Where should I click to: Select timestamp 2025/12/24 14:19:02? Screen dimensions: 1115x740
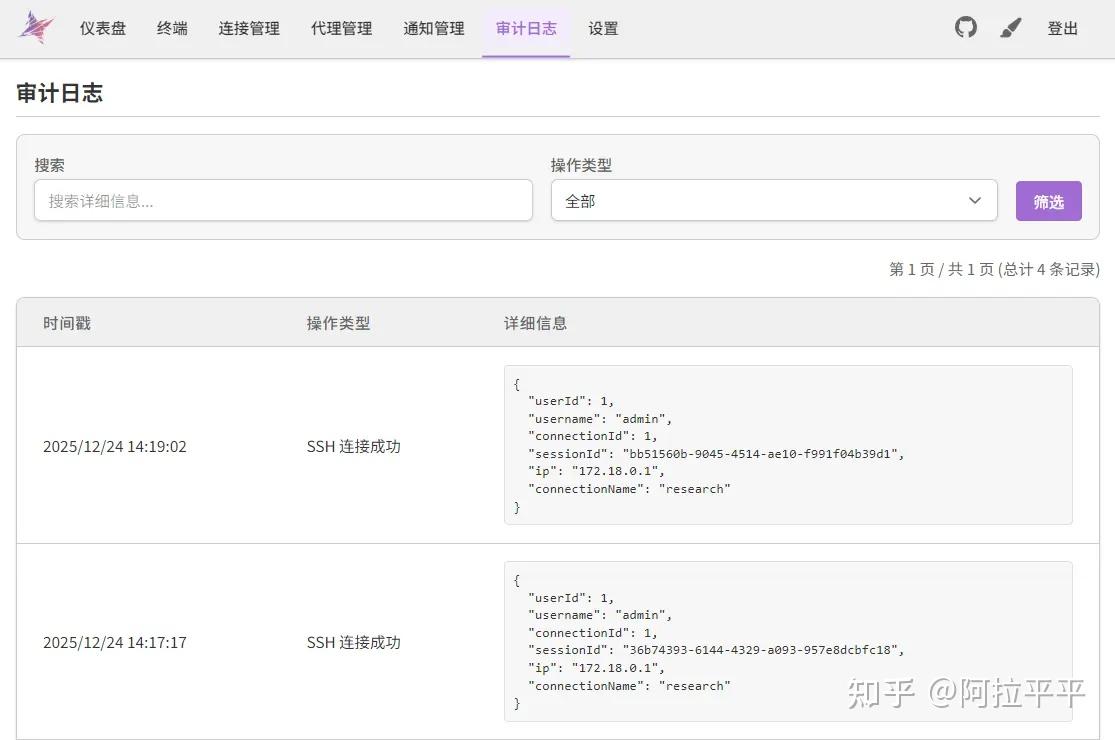(114, 446)
